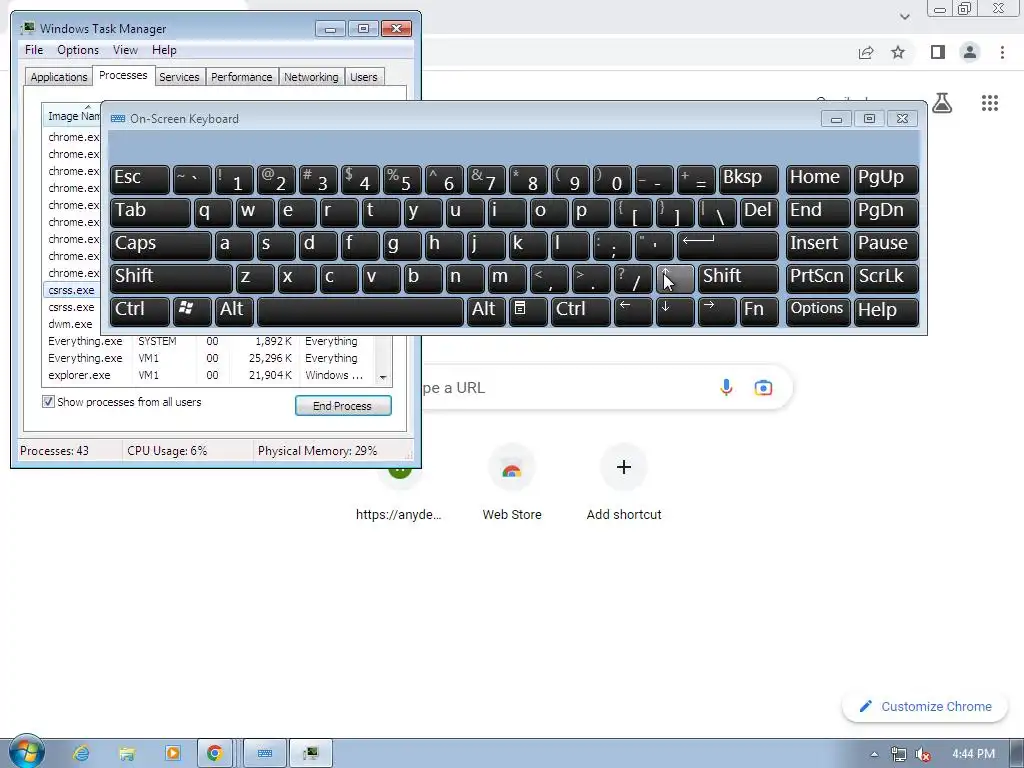Toggle the right Shift key on keyboard

[739, 279]
